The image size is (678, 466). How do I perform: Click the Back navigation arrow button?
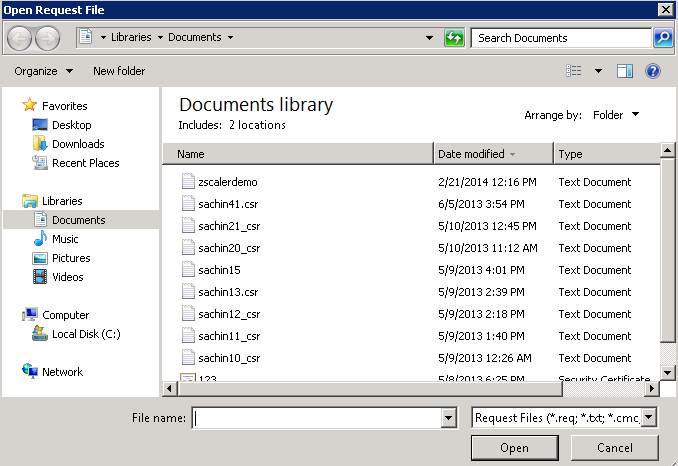click(x=20, y=38)
